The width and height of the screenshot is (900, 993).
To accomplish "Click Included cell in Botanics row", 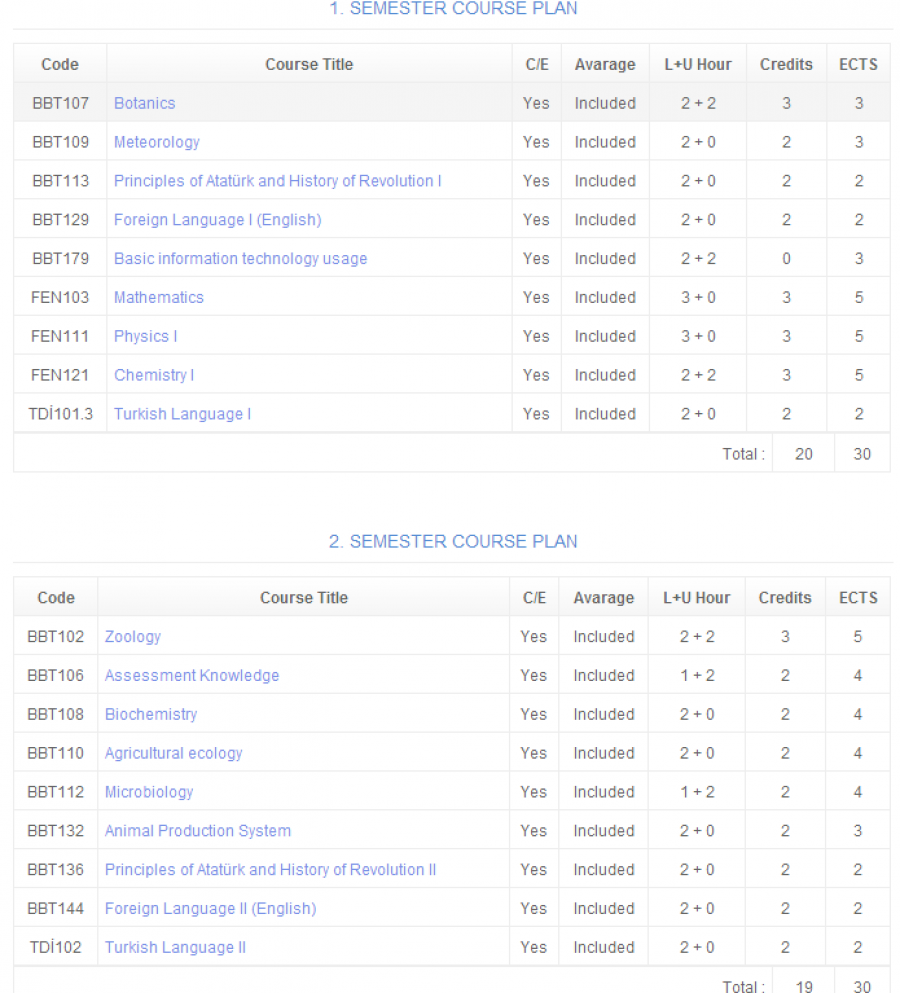I will coord(605,103).
